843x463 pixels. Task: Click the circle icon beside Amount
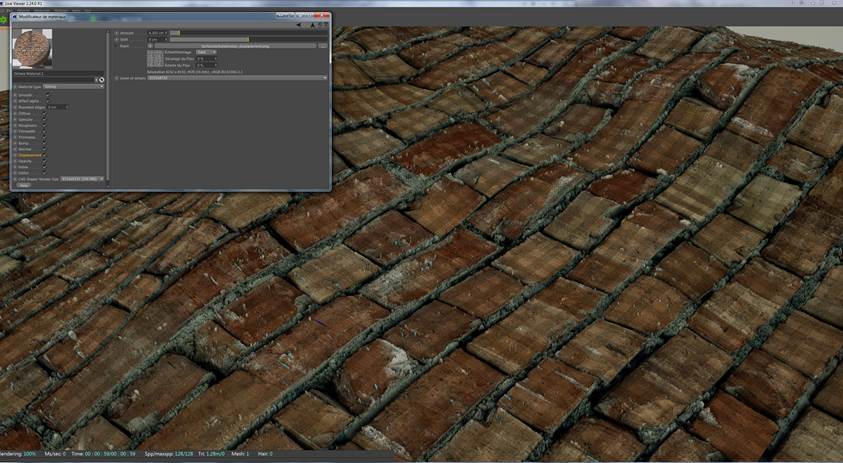[116, 33]
